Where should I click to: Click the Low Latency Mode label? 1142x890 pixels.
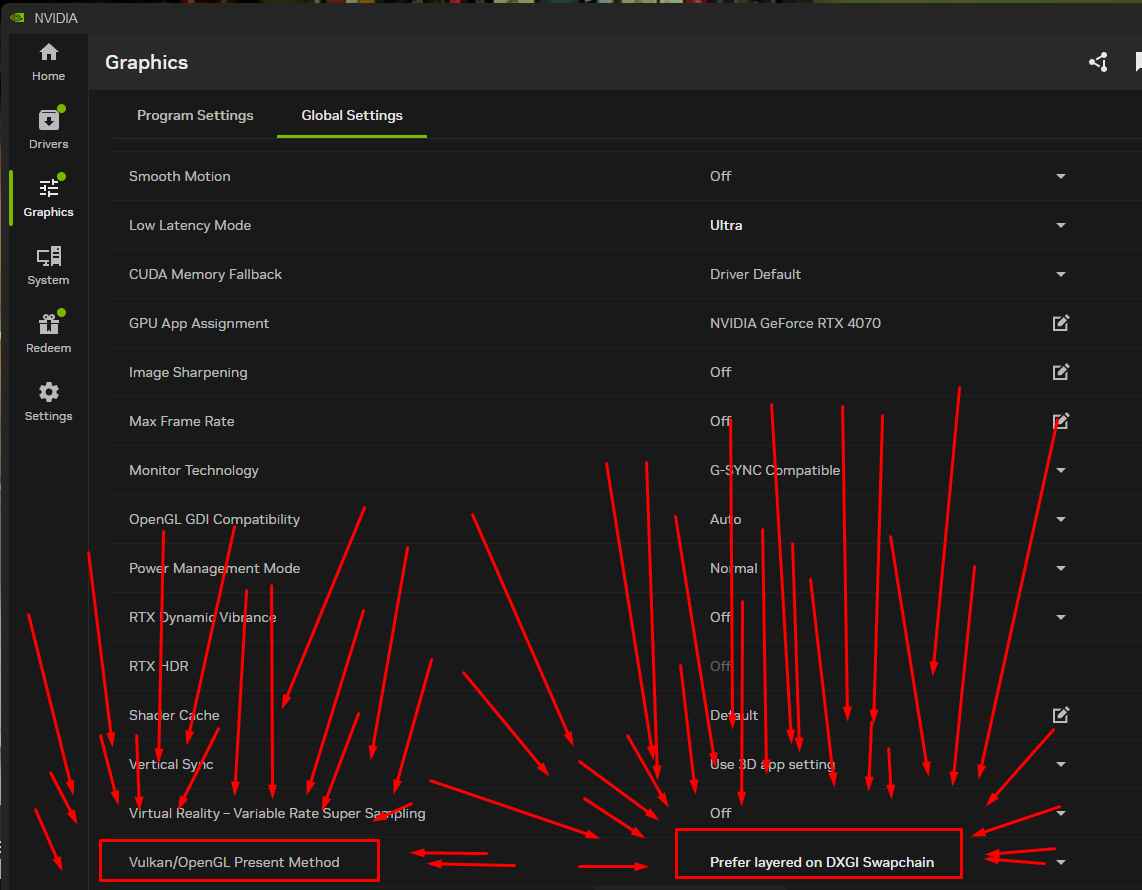tap(189, 225)
